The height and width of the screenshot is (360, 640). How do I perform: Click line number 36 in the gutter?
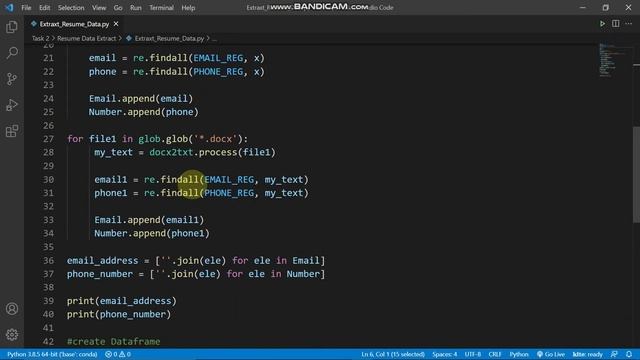point(48,260)
